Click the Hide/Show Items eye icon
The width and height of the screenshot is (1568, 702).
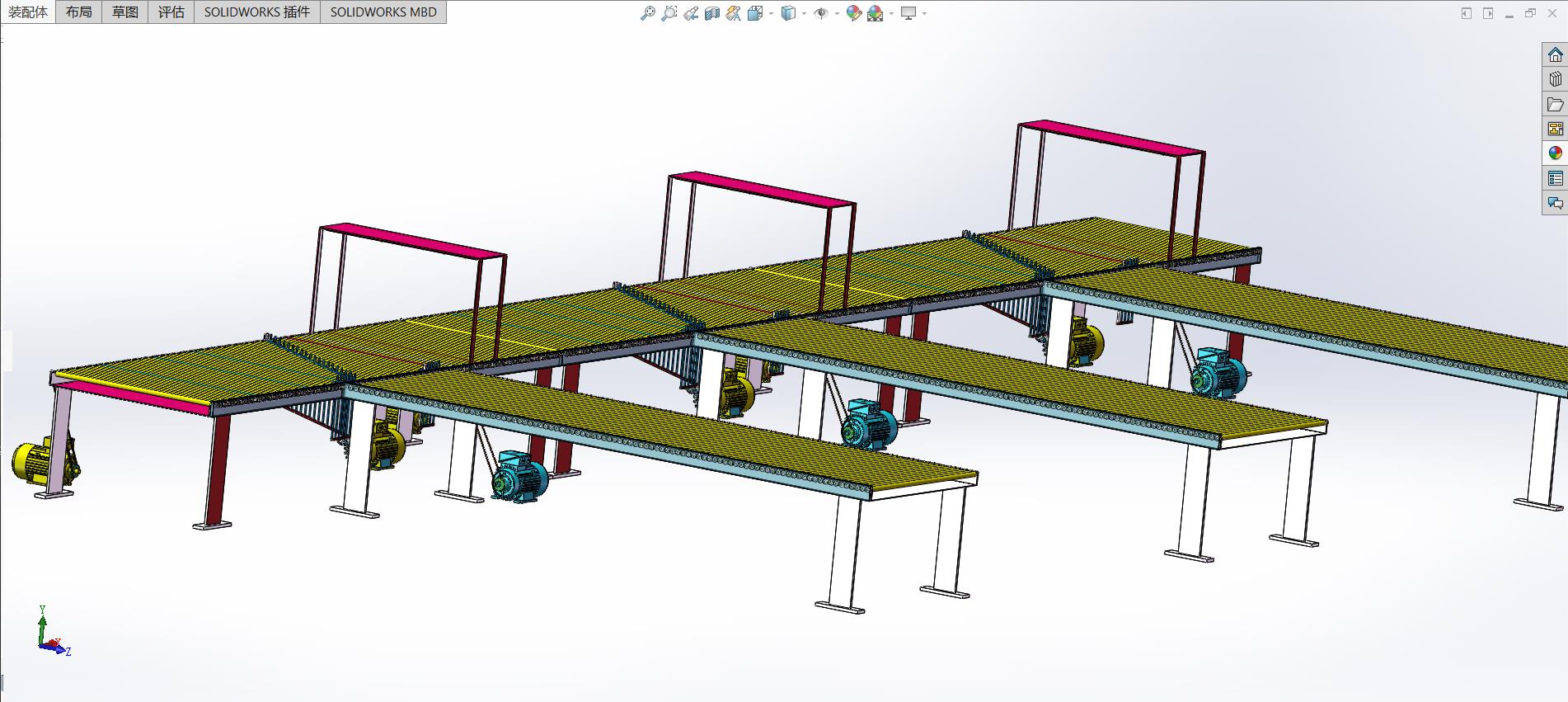coord(821,13)
